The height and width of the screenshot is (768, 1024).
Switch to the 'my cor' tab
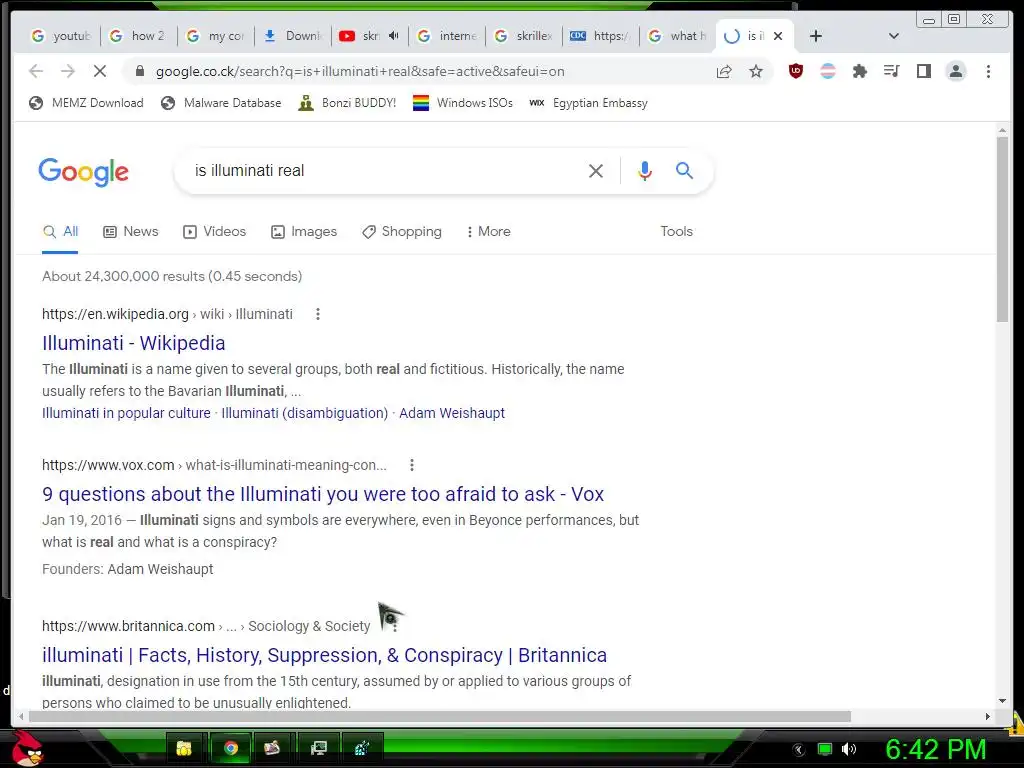point(216,36)
